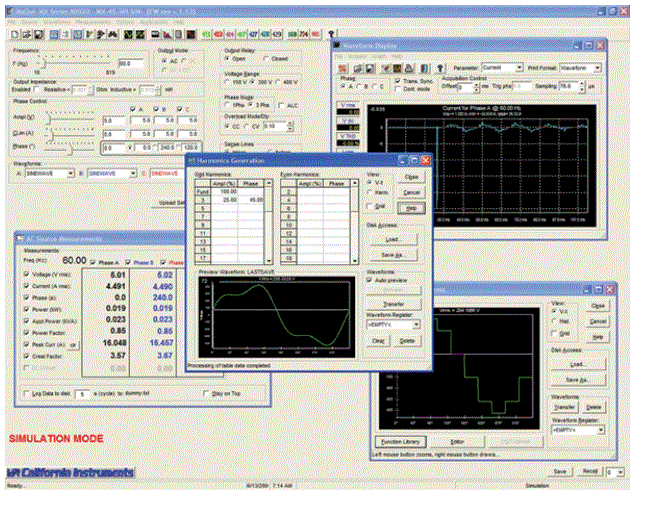Click the Phase slider thumb in Phase Control

[x=70, y=149]
